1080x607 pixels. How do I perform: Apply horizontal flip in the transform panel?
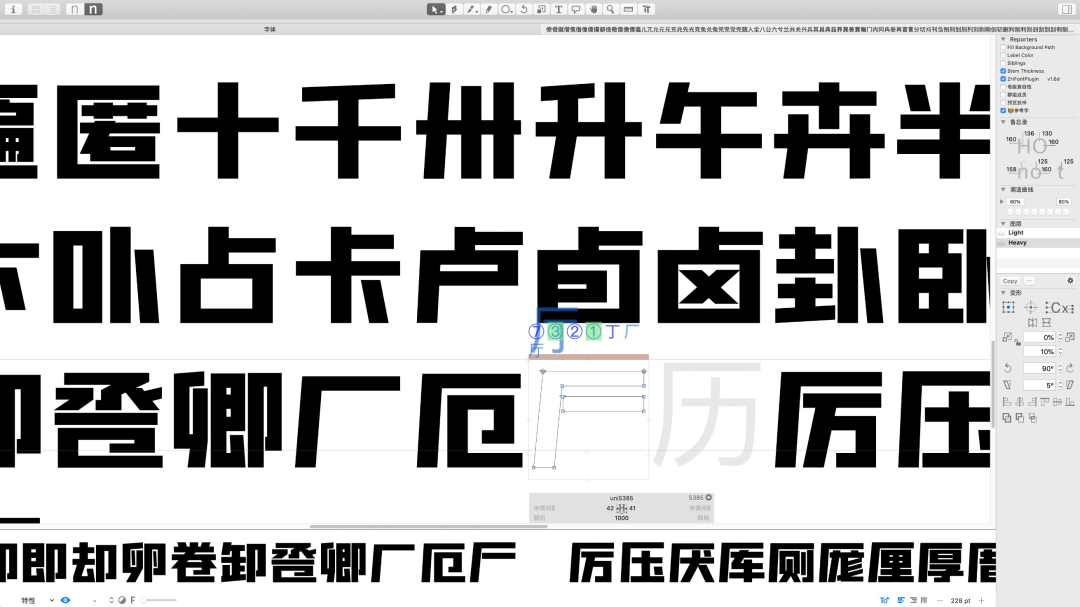click(x=1032, y=322)
